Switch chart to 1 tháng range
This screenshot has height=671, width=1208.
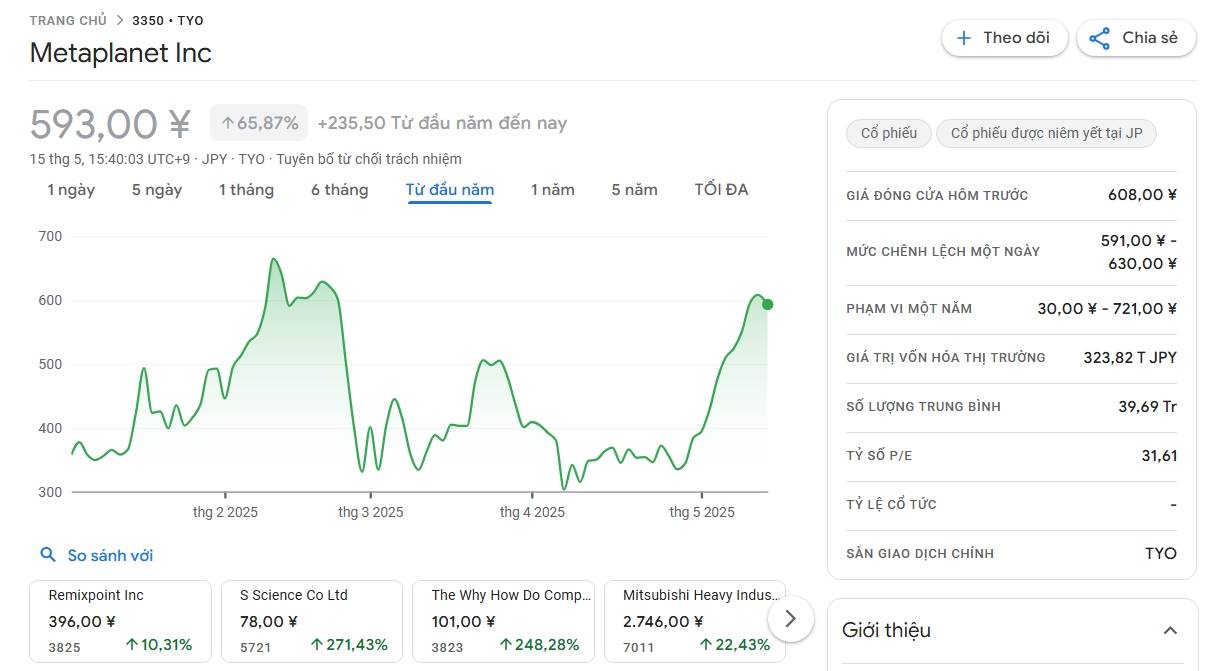[x=246, y=190]
